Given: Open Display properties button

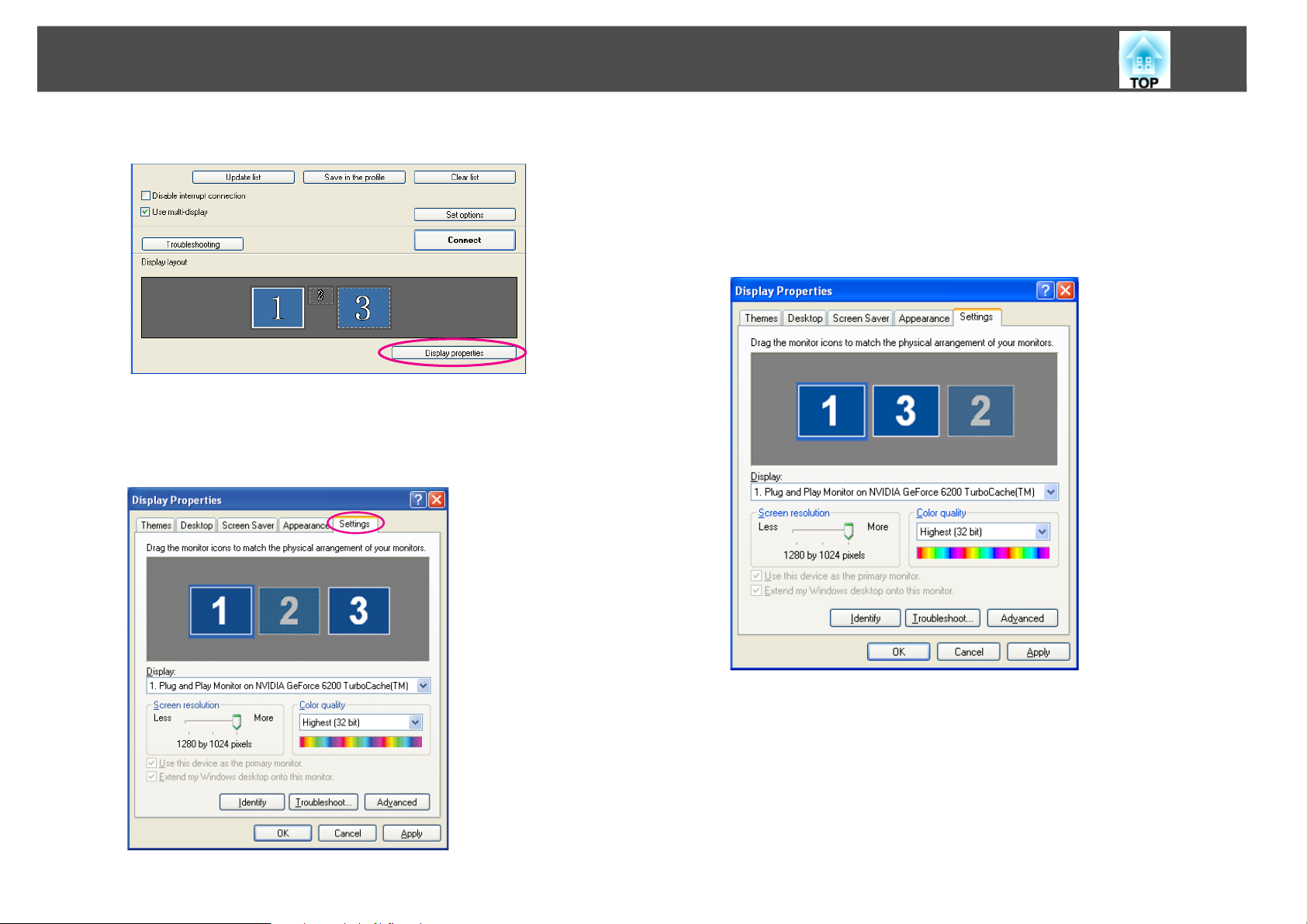Looking at the screenshot, I should tap(454, 353).
